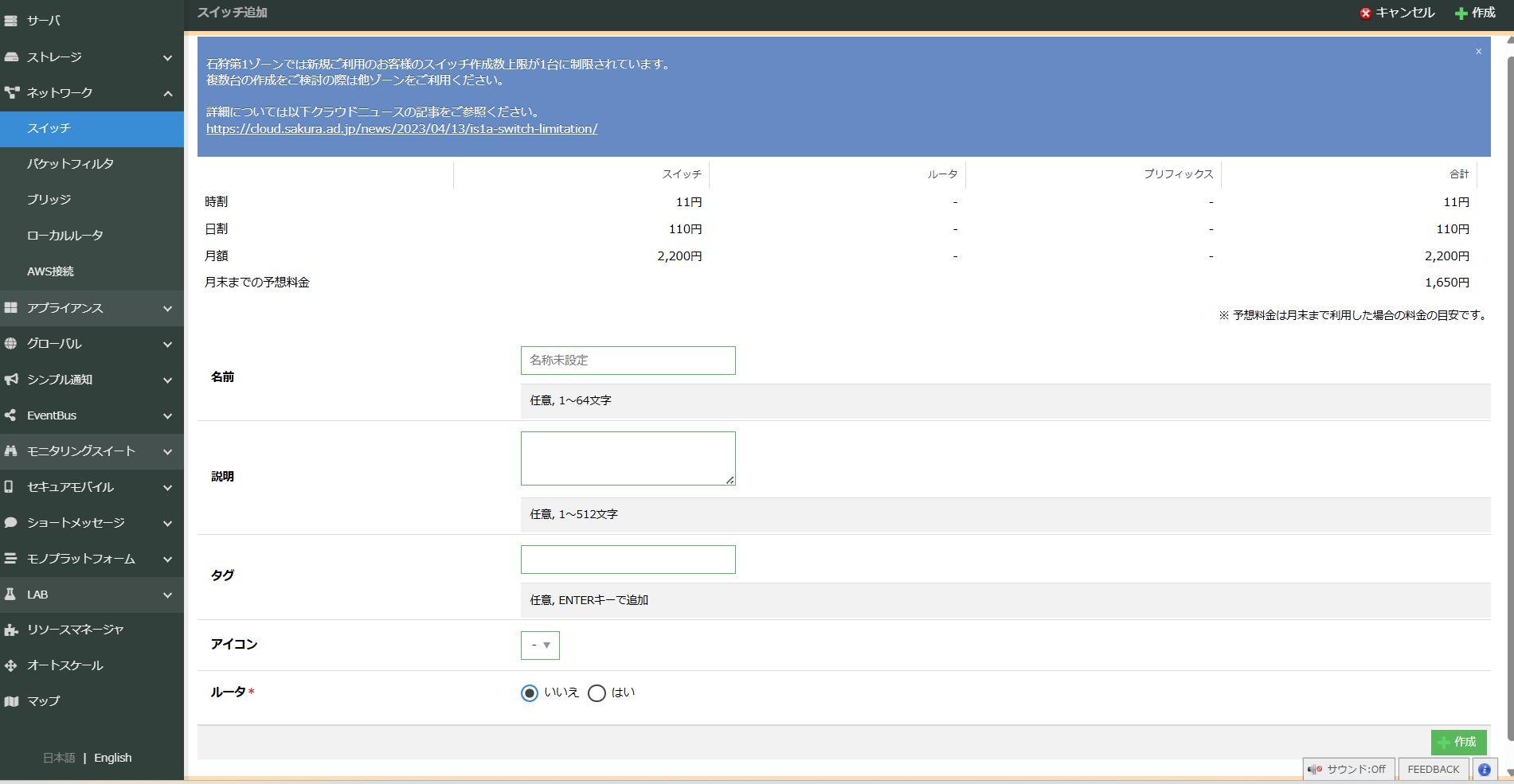Click the megaphone icon for シンプル通知
The width and height of the screenshot is (1514, 784).
click(11, 380)
